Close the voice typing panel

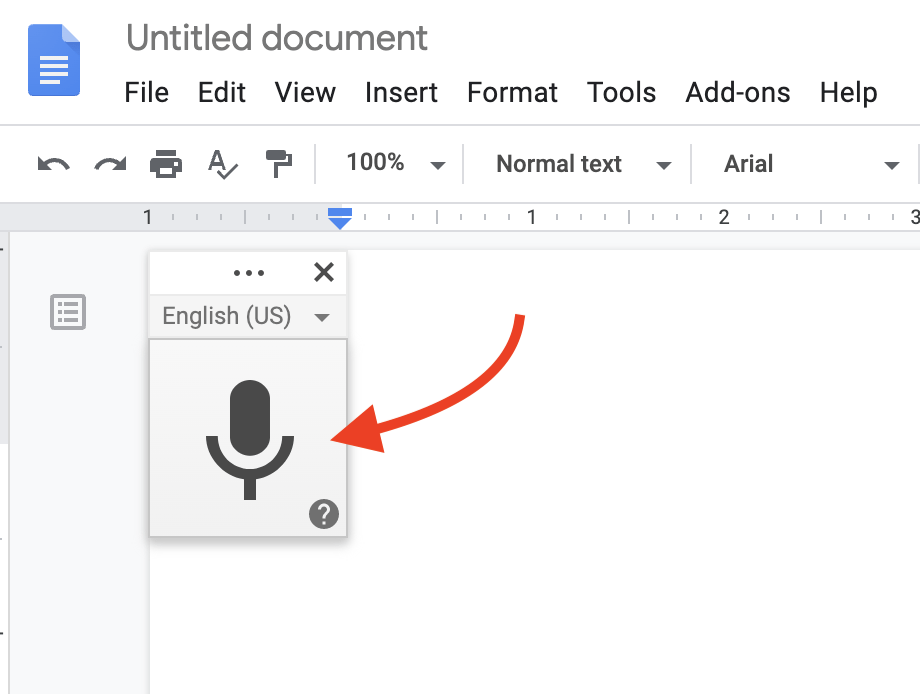pos(323,272)
